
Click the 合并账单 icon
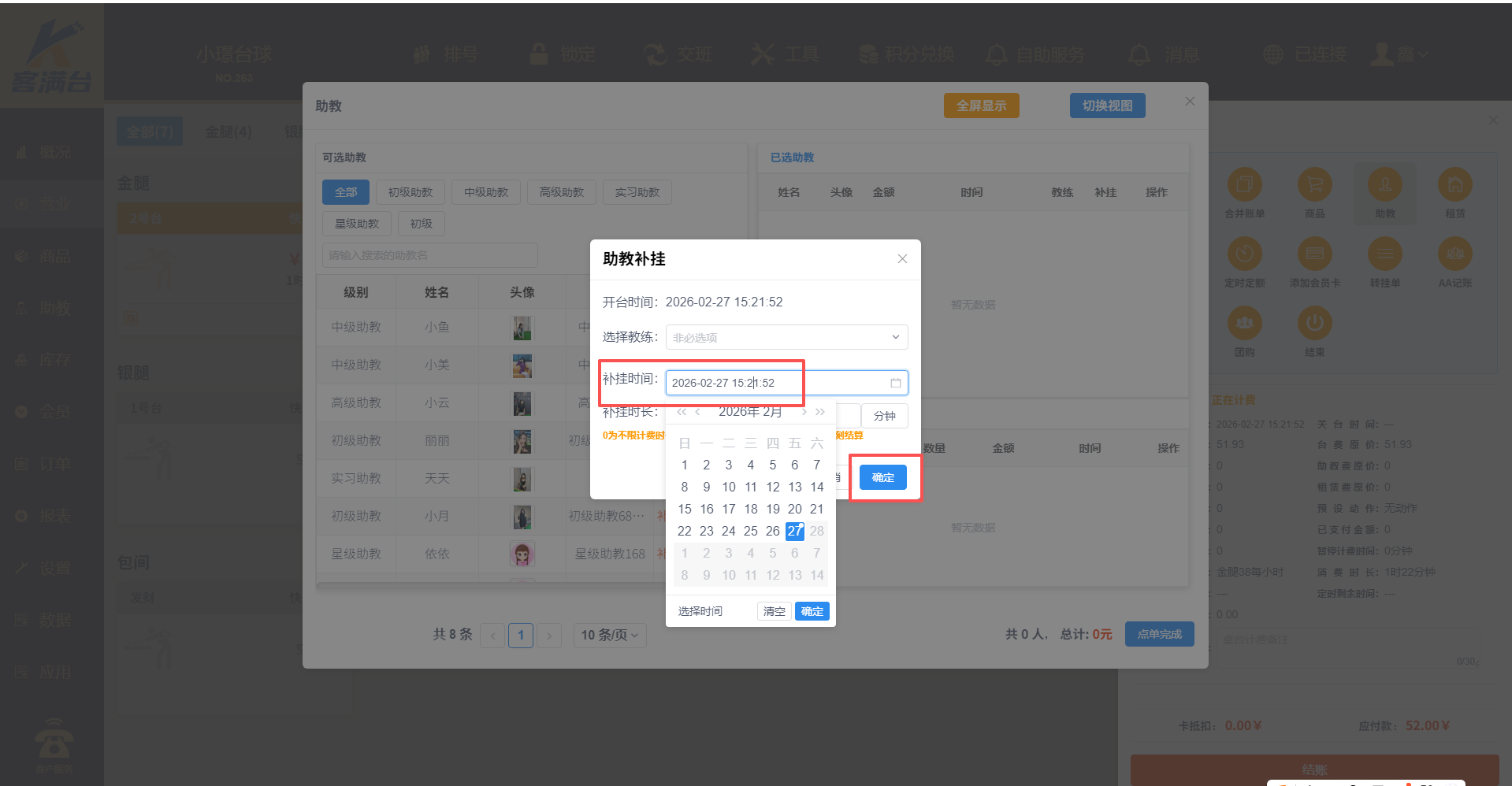tap(1244, 185)
